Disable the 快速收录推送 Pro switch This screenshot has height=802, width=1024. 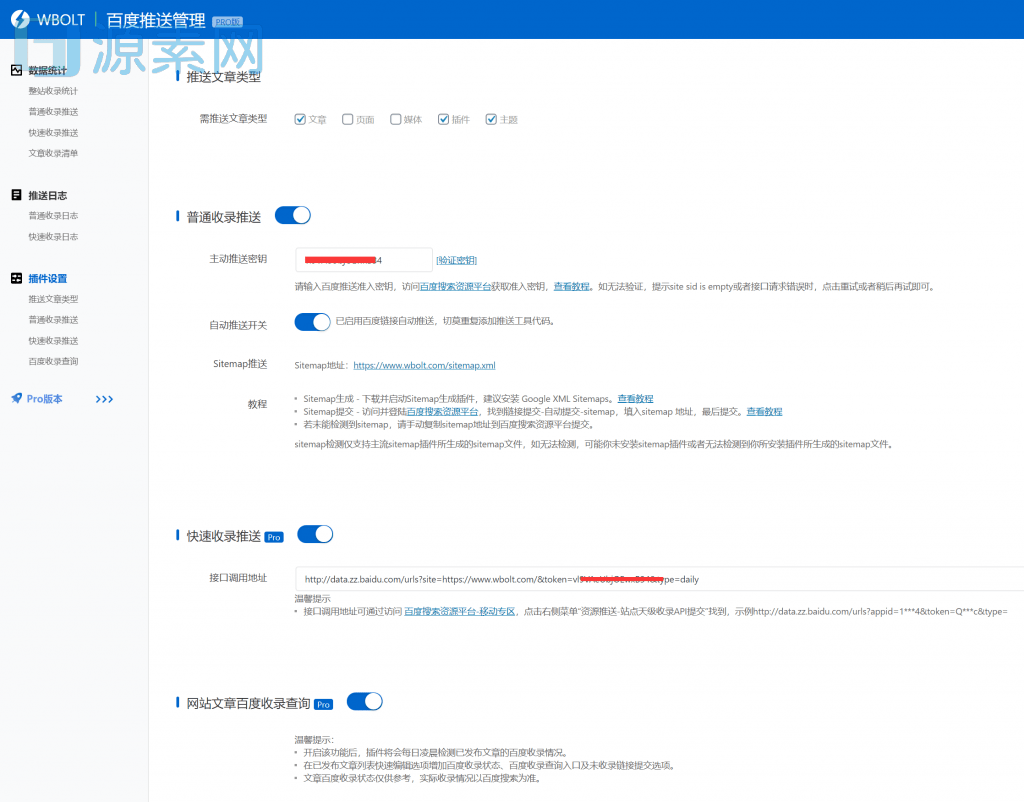click(315, 534)
